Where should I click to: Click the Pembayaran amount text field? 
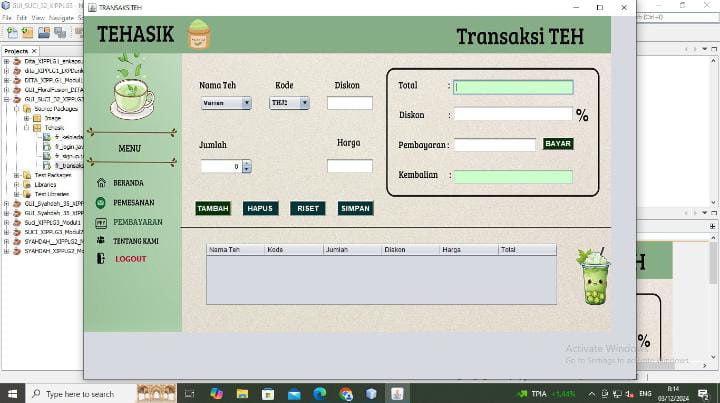(x=495, y=145)
